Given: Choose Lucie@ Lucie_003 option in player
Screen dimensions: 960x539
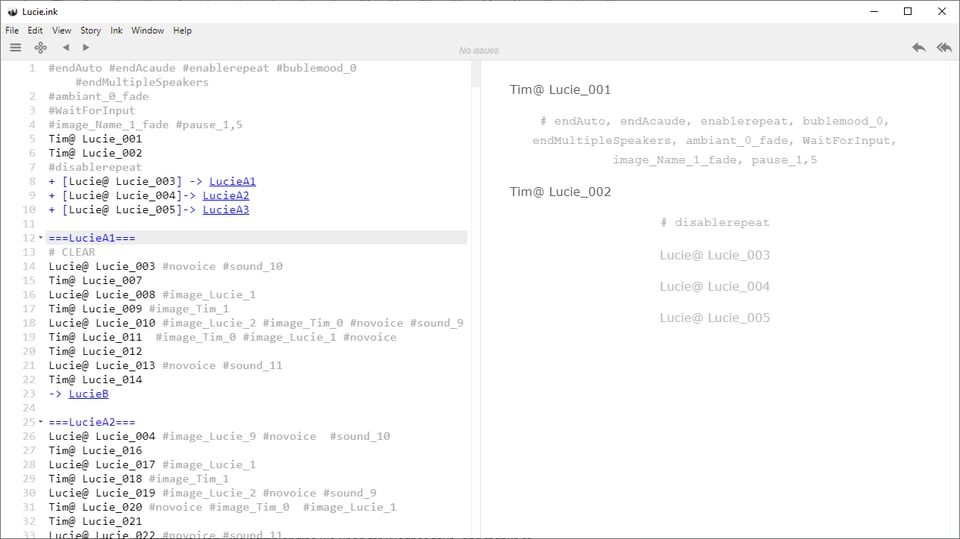Looking at the screenshot, I should click(x=714, y=255).
